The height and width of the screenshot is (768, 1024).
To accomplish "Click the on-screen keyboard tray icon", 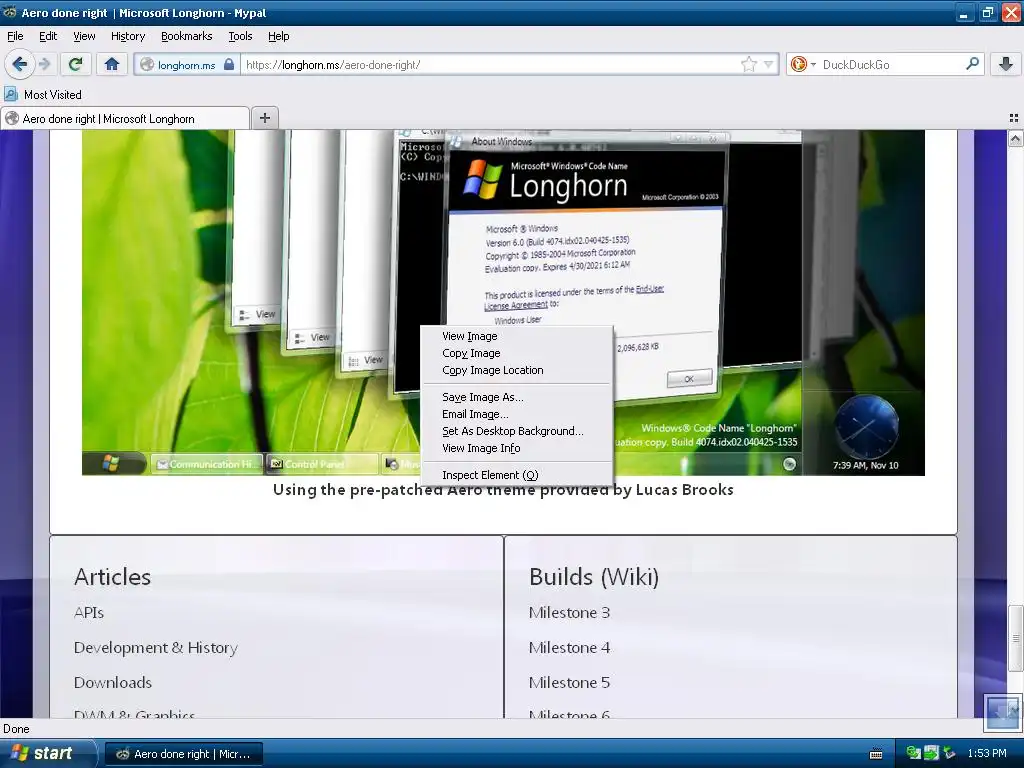I will point(876,754).
